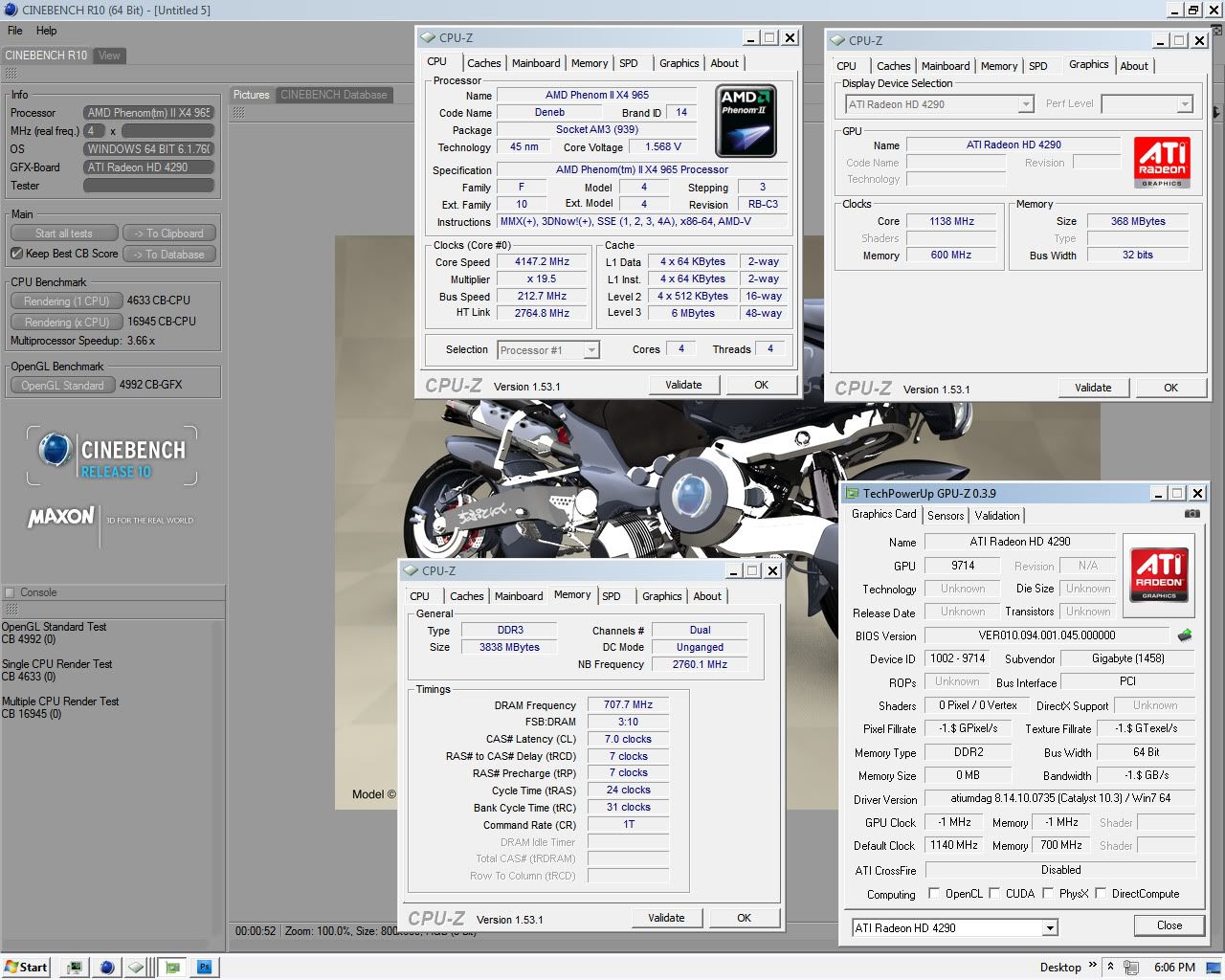Switch to the Sensors tab in GPU-Z
Viewport: 1225px width, 980px height.
tap(946, 516)
